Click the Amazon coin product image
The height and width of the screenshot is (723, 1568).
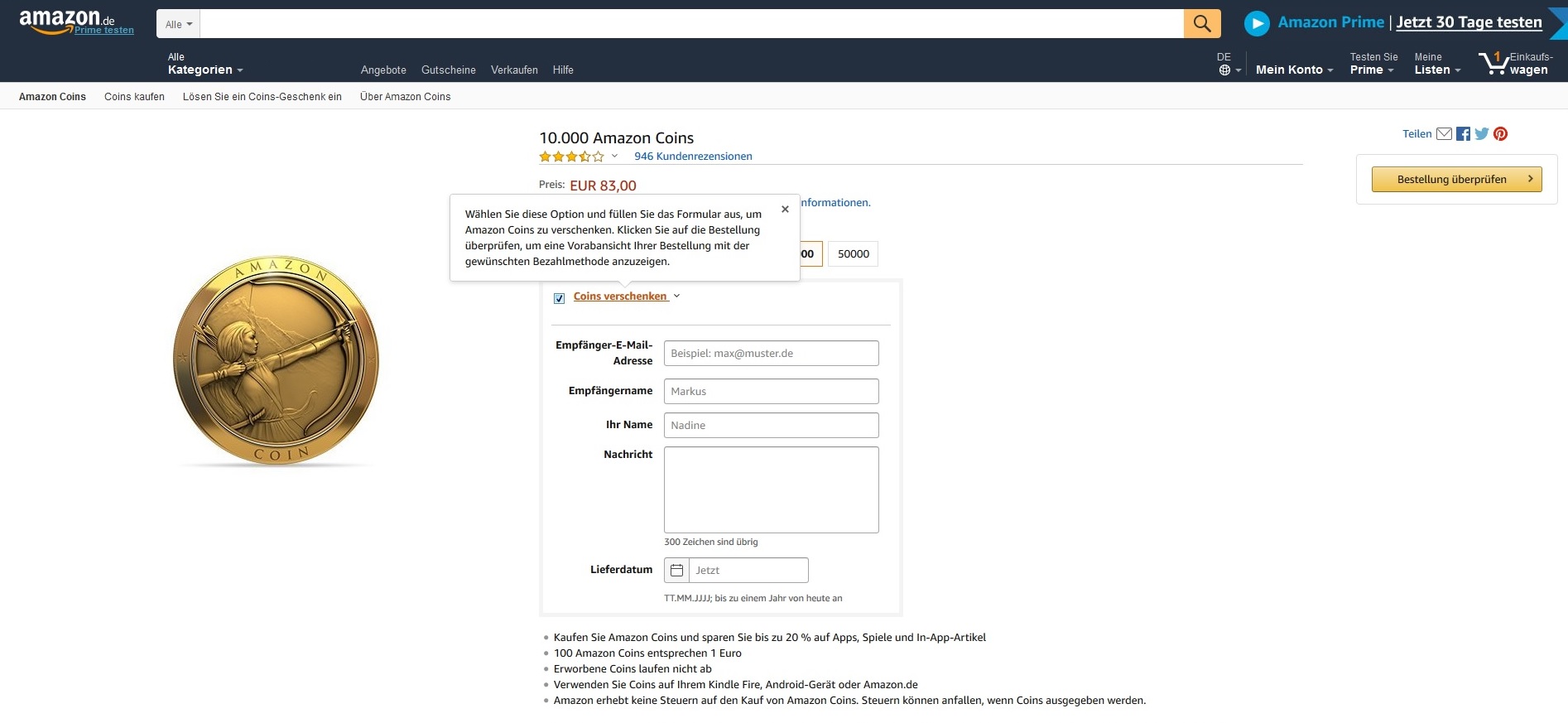coord(276,360)
